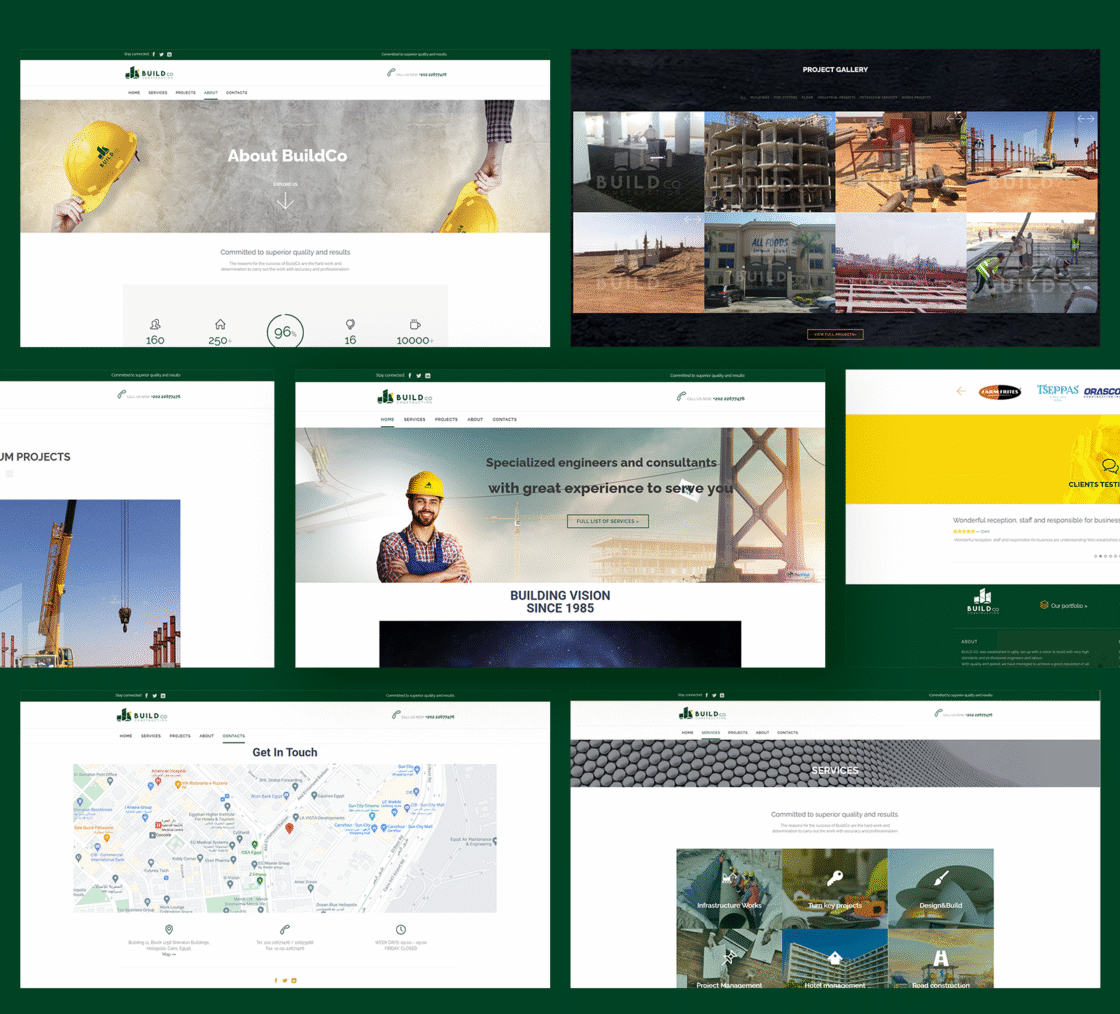Open Projects in the homepage navigation menu
This screenshot has height=1014, width=1120.
tap(446, 420)
